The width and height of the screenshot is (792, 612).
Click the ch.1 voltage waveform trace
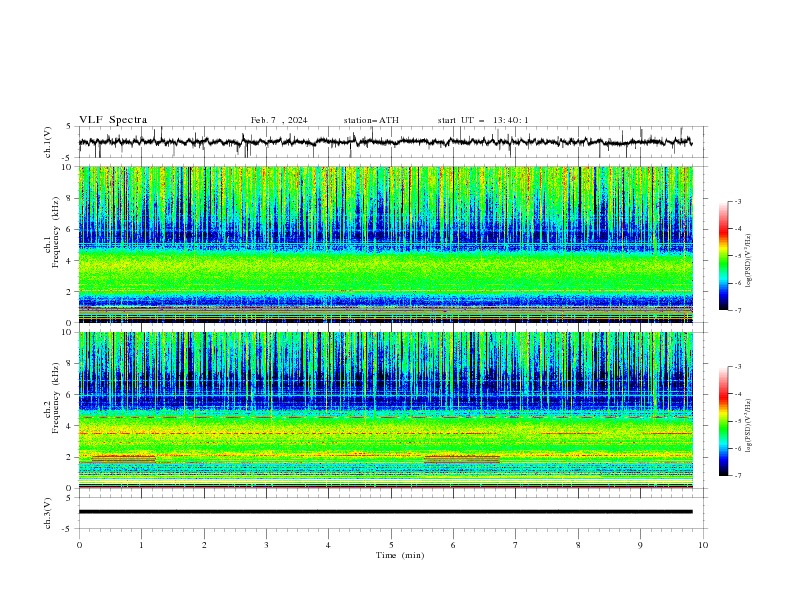pyautogui.click(x=385, y=142)
